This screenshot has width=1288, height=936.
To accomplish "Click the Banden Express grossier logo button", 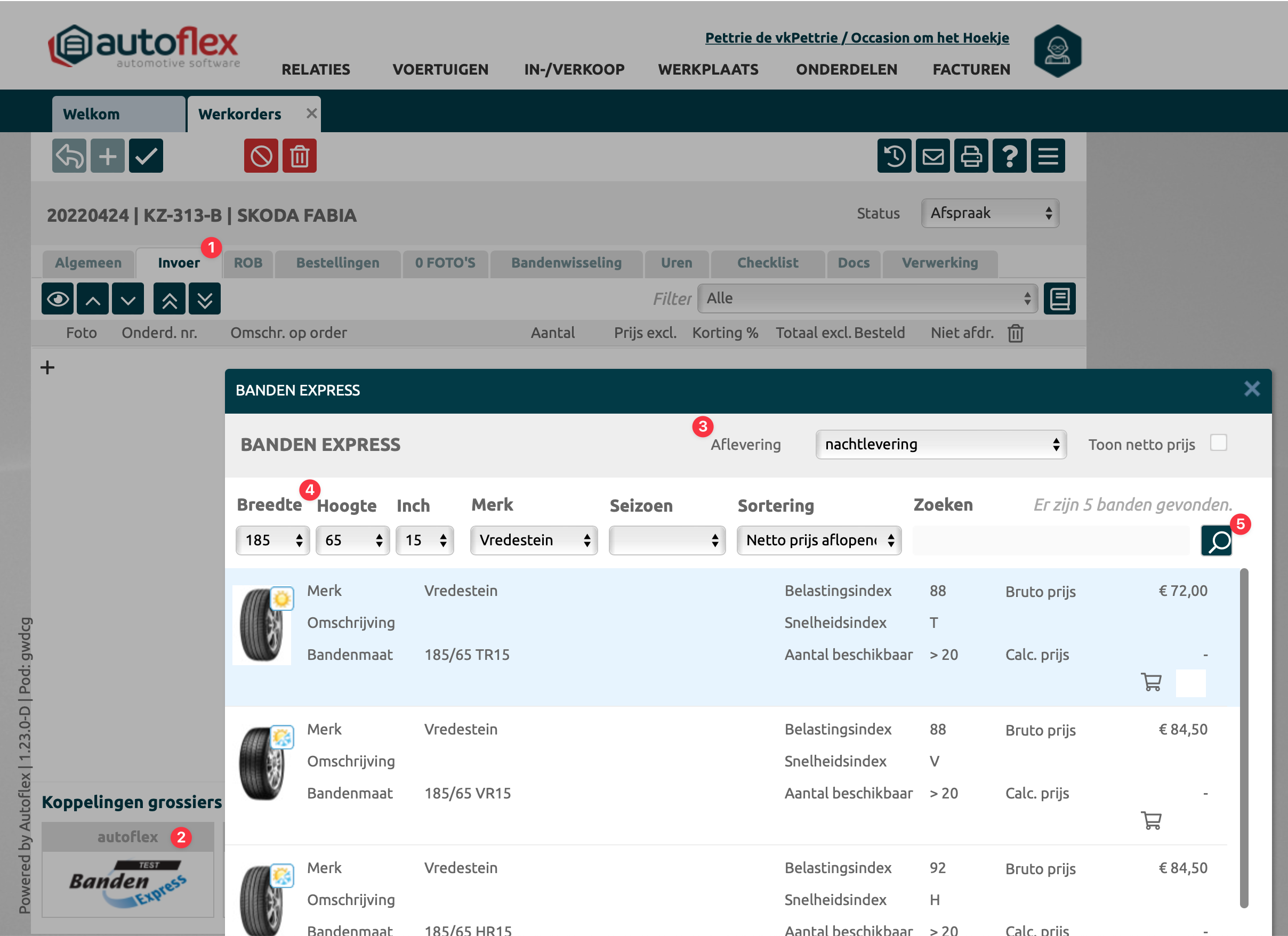I will click(128, 883).
